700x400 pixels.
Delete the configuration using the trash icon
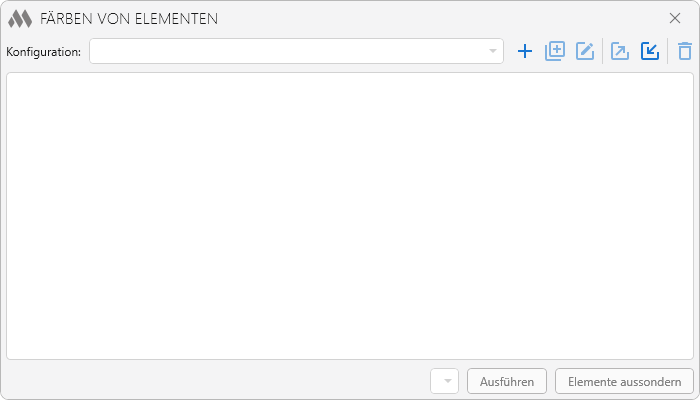684,51
